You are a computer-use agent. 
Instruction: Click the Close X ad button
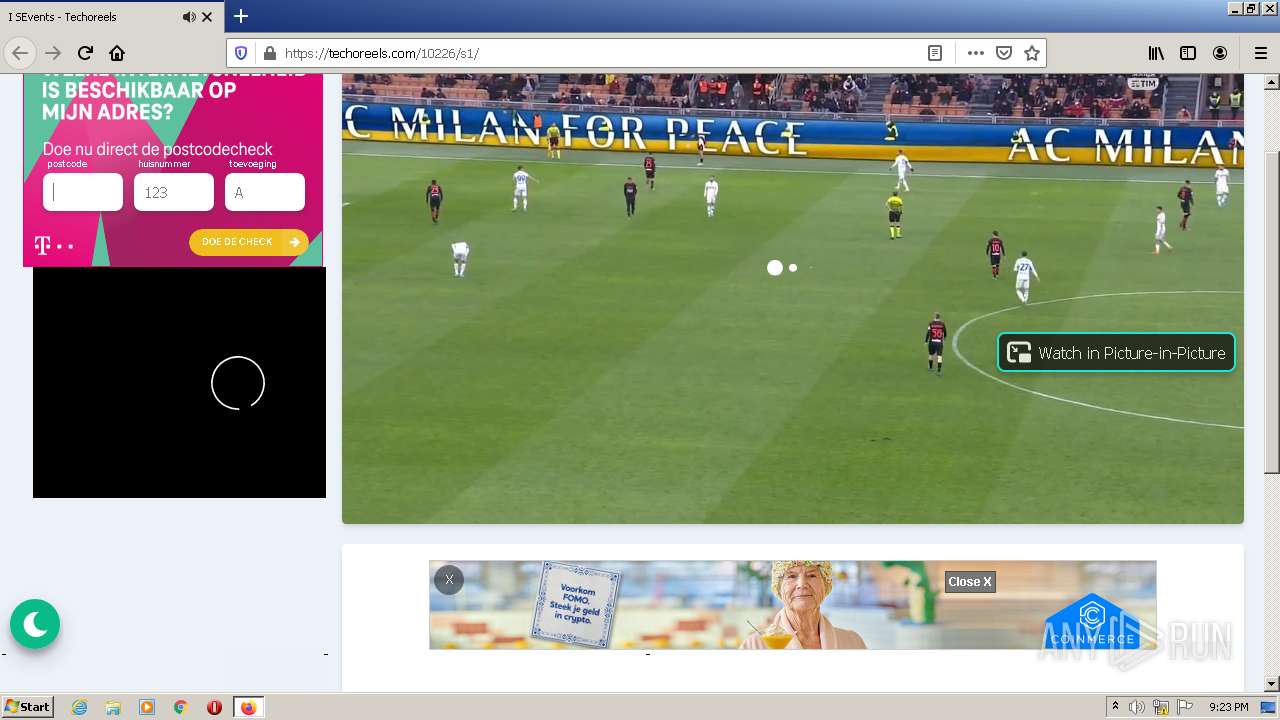(x=970, y=582)
